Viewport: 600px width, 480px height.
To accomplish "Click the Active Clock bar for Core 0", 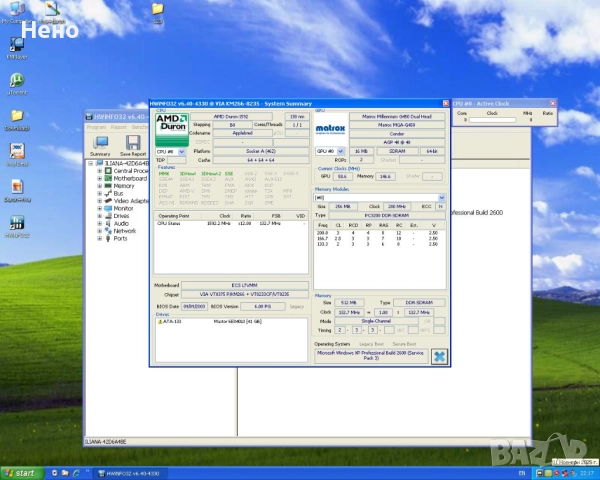I will pyautogui.click(x=492, y=120).
